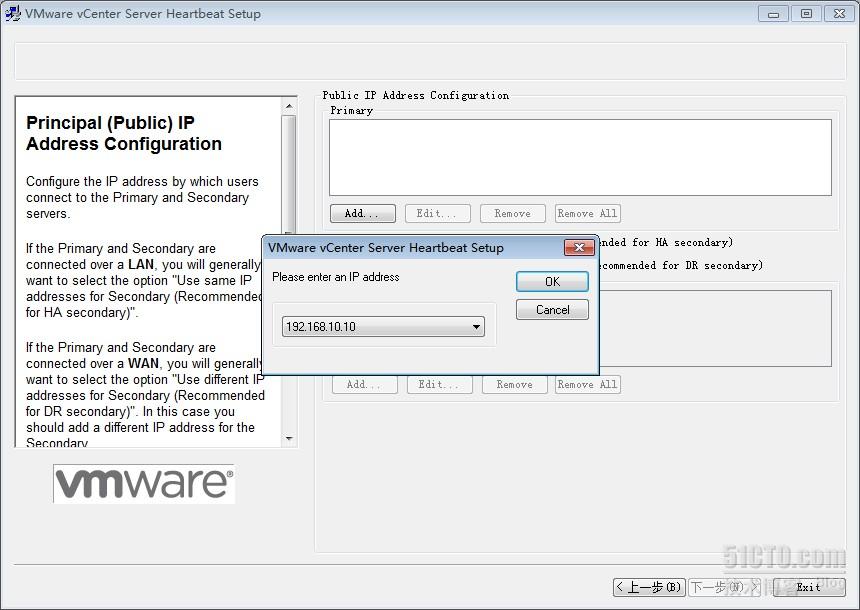
Task: Cancel the IP address dialog
Action: (552, 309)
